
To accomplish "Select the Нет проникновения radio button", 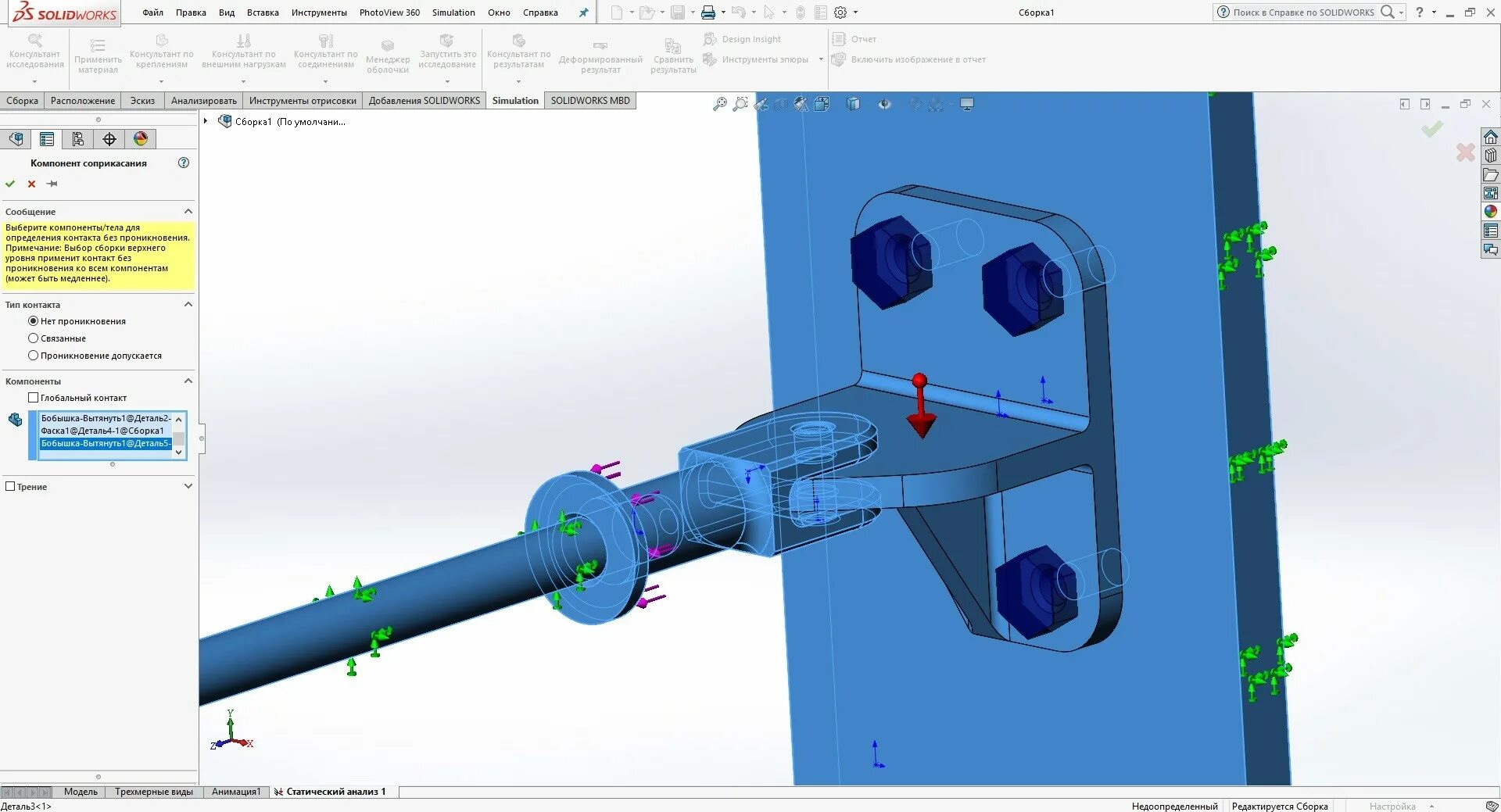I will coord(33,321).
